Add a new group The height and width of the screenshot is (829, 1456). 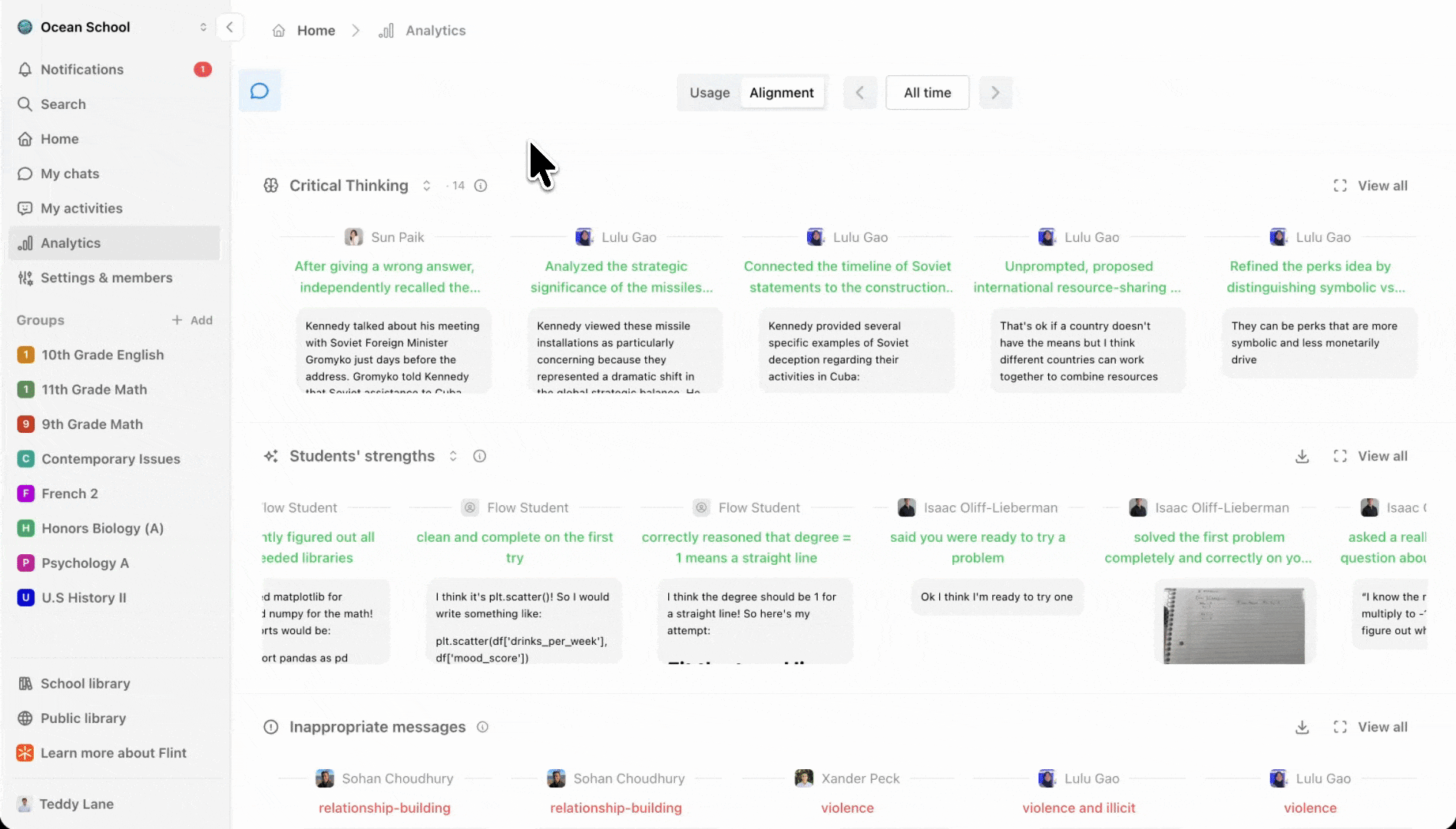192,320
